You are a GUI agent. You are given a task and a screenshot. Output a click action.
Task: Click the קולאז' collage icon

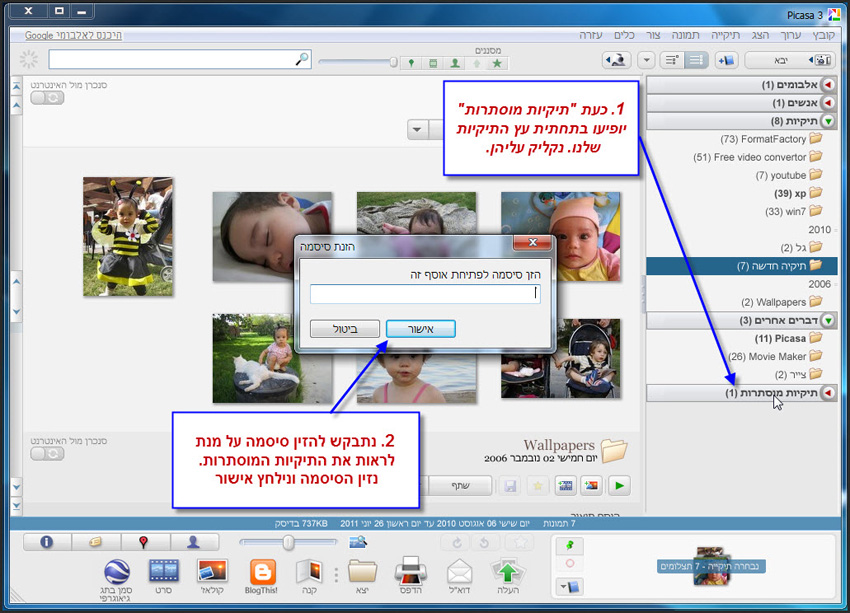tap(212, 577)
